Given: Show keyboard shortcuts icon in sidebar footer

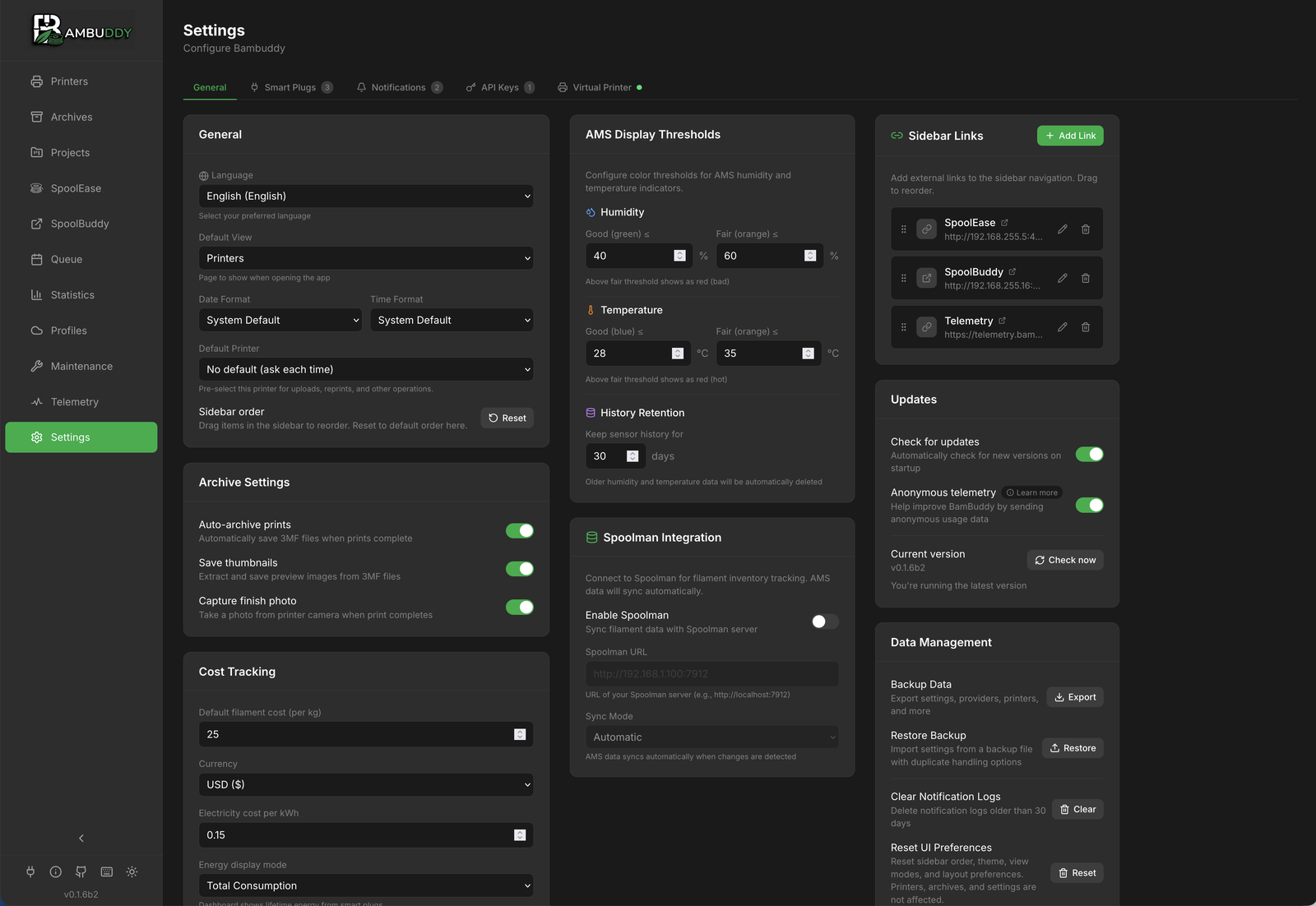Looking at the screenshot, I should point(107,871).
